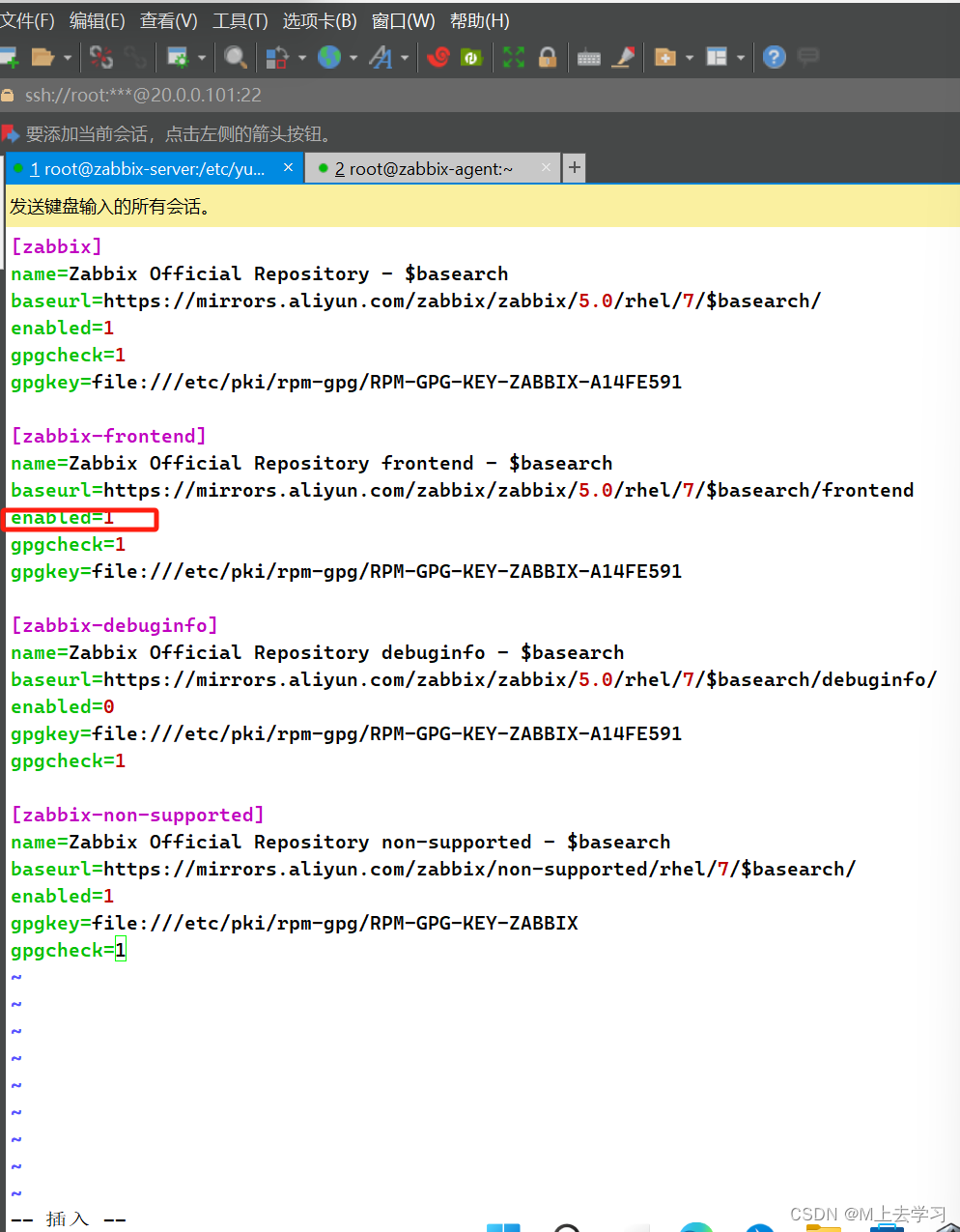Viewport: 960px width, 1232px height.
Task: Click the highlighter pen icon
Action: (624, 58)
